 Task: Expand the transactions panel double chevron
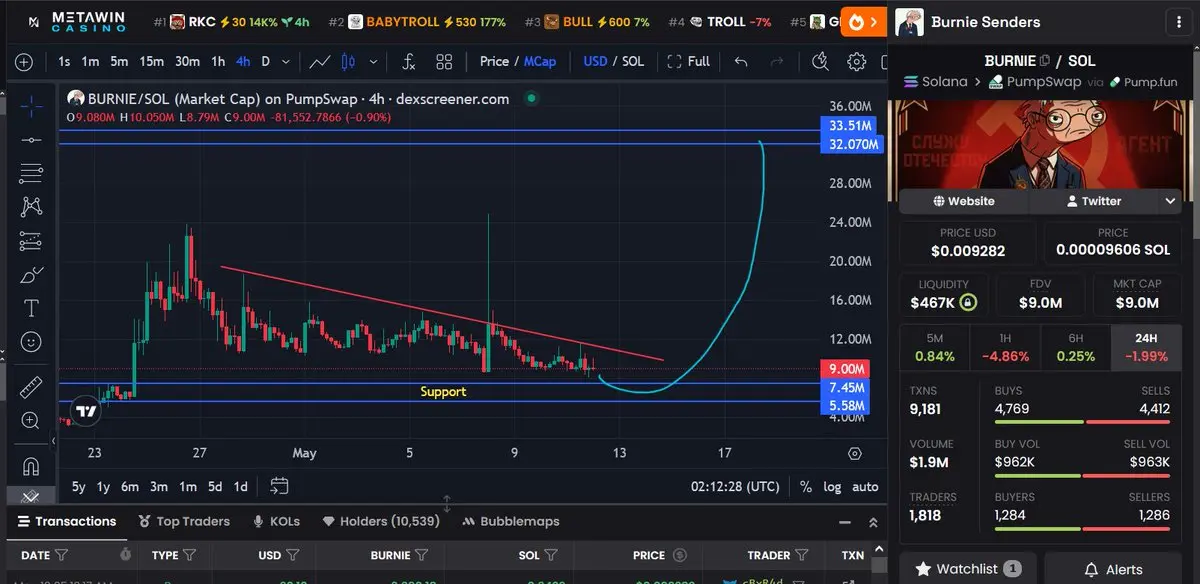pyautogui.click(x=873, y=522)
